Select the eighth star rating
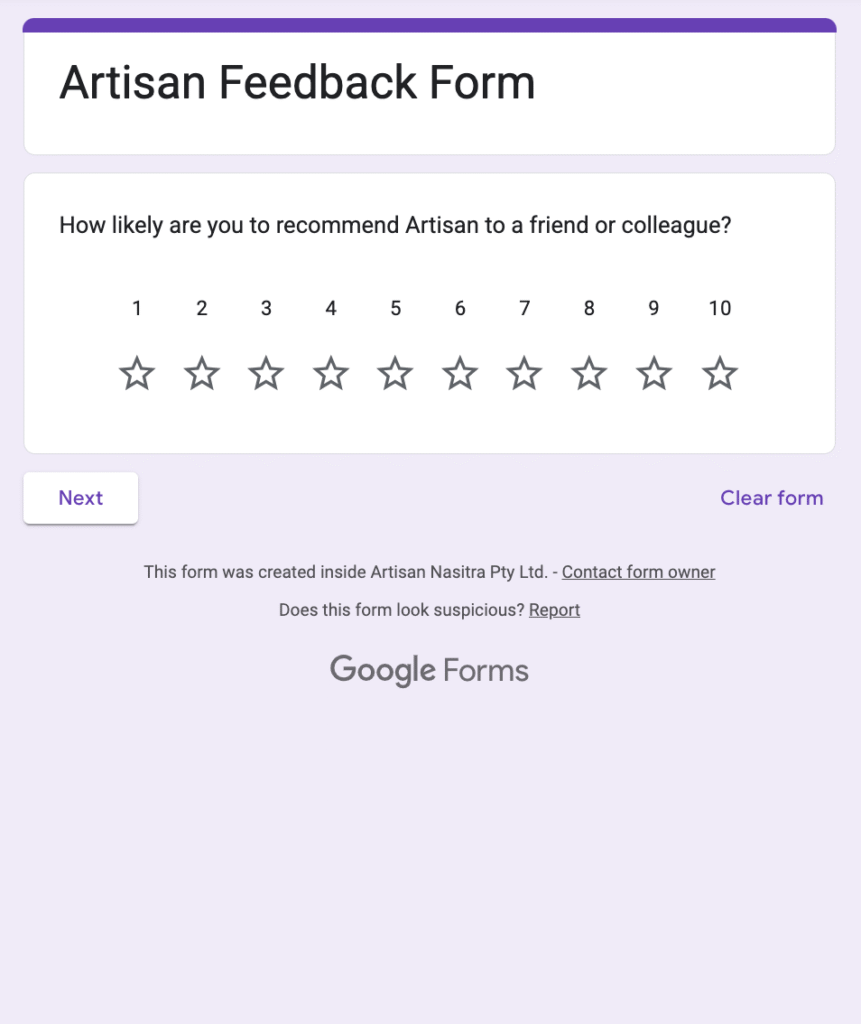Image resolution: width=861 pixels, height=1024 pixels. coord(589,374)
